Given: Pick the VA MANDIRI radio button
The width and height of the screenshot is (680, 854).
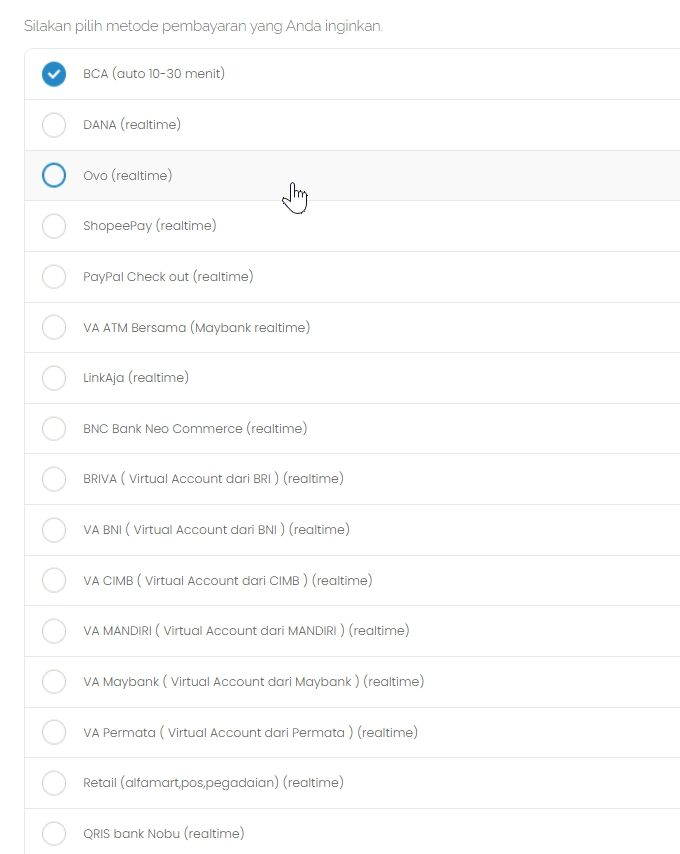Looking at the screenshot, I should 54,631.
